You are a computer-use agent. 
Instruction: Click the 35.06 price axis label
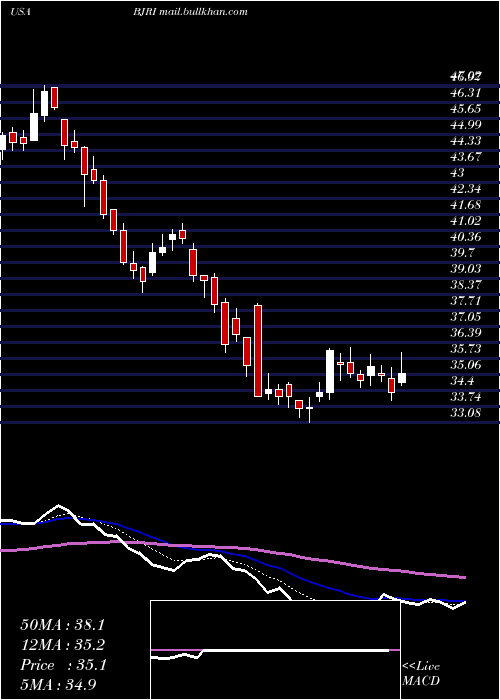[467, 365]
